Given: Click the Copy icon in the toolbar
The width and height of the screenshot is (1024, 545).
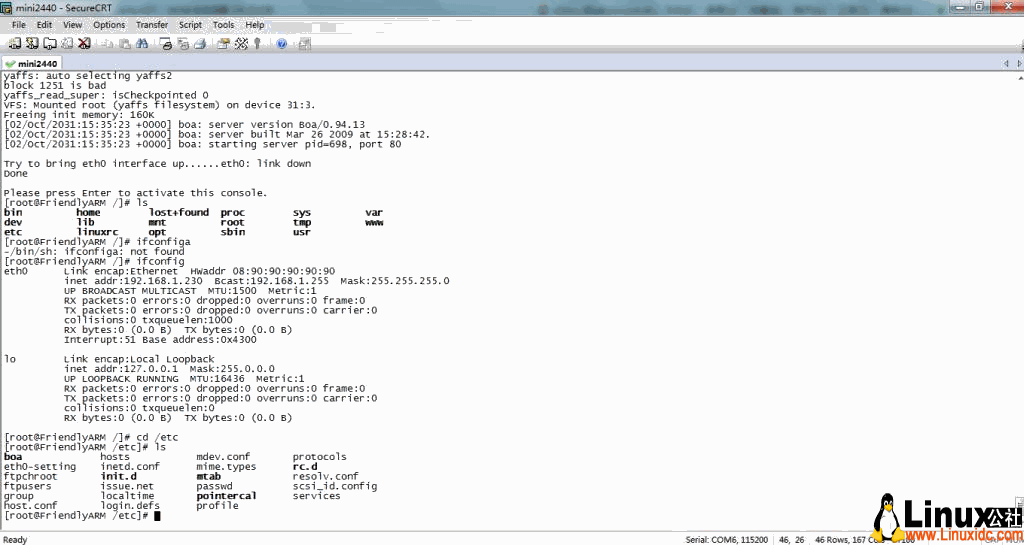Looking at the screenshot, I should coord(108,44).
